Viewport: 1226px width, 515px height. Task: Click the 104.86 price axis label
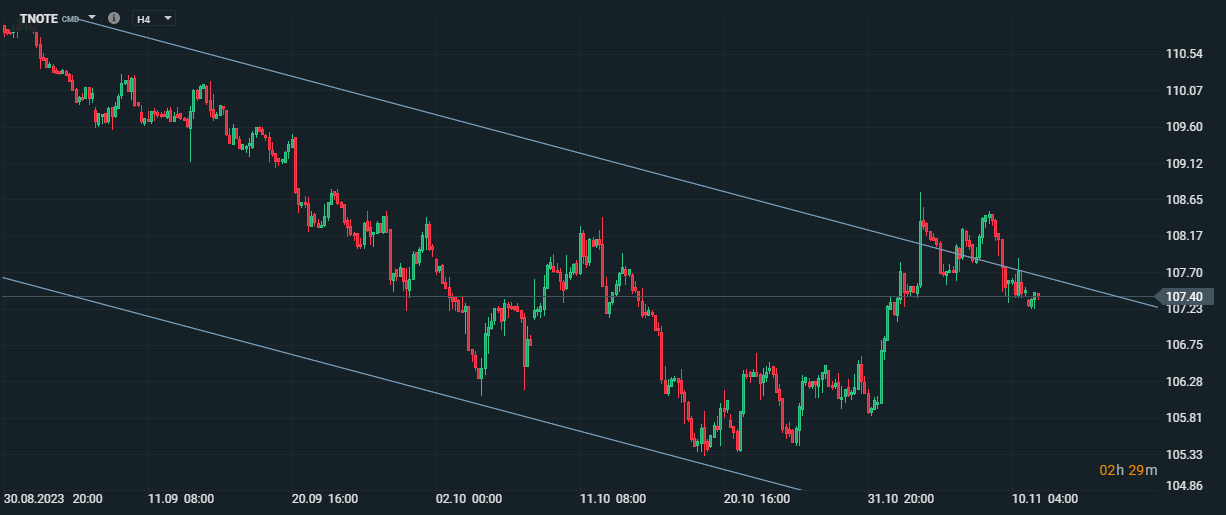(1184, 486)
